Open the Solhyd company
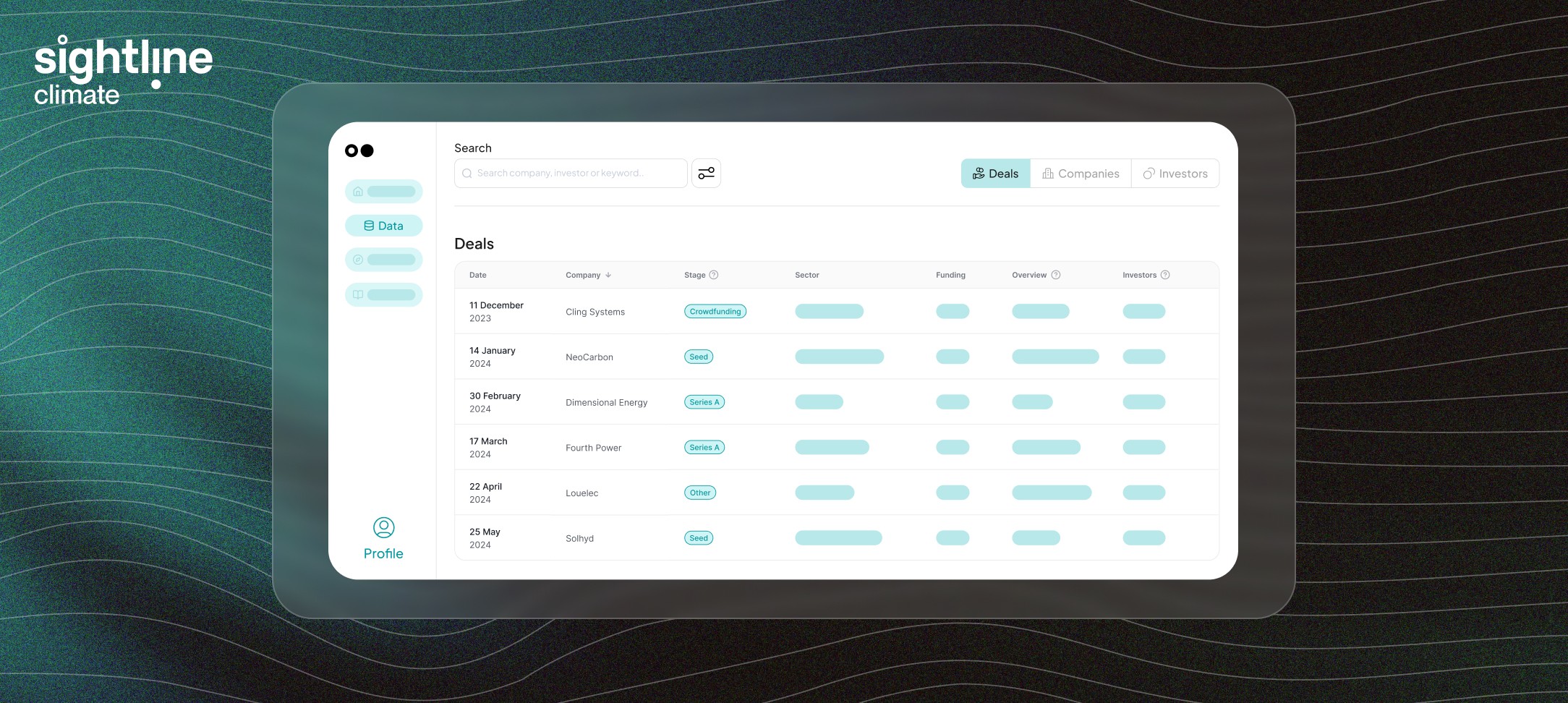The width and height of the screenshot is (1568, 703). click(580, 539)
